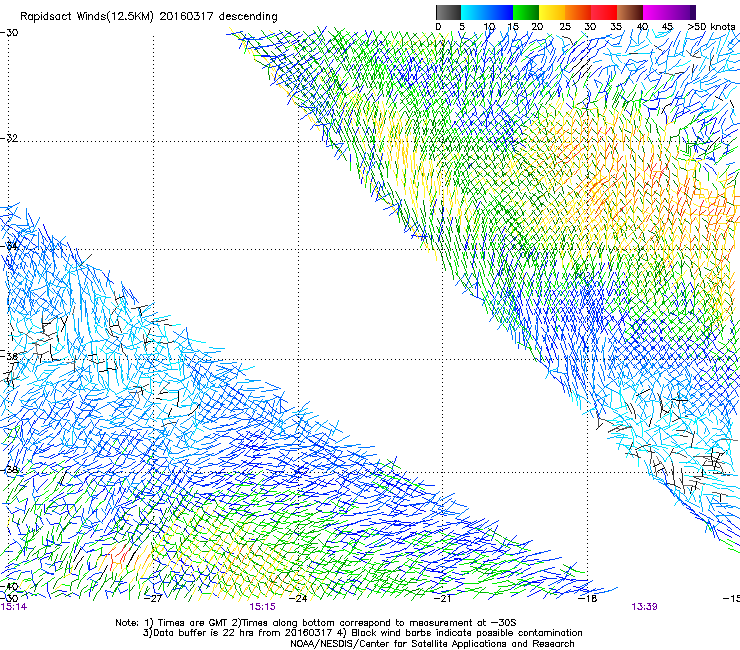The height and width of the screenshot is (650, 740).
Task: Click the '13:39' swath time label
Action: coord(644,607)
